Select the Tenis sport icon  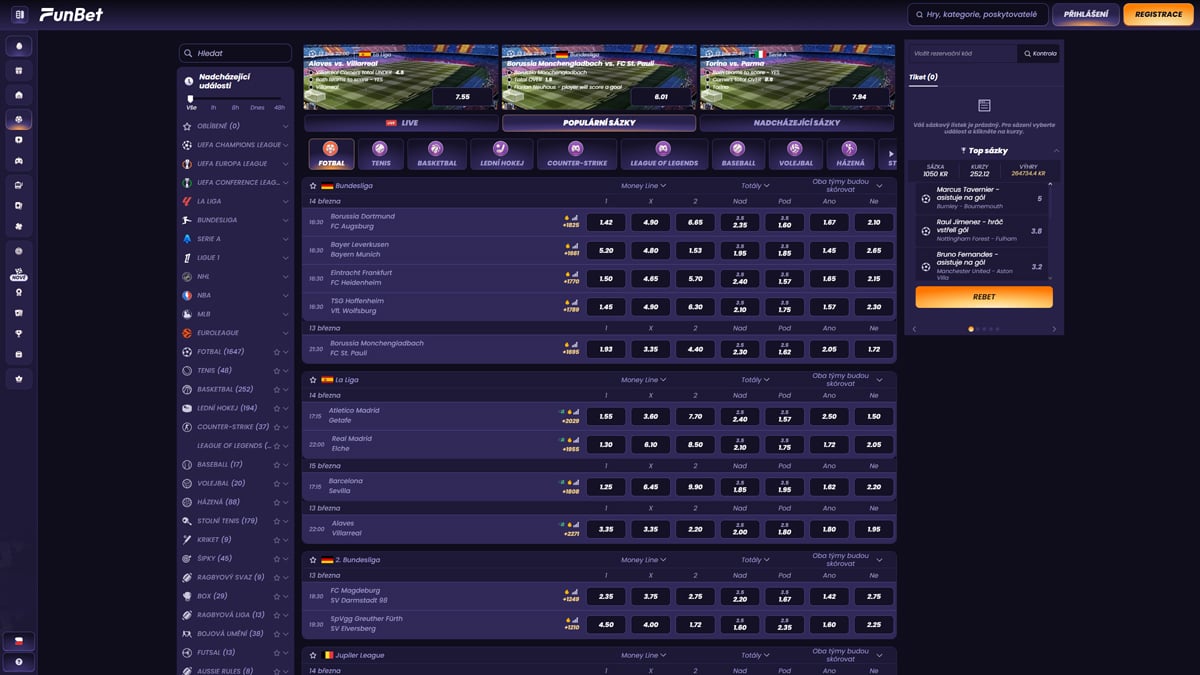(x=380, y=154)
